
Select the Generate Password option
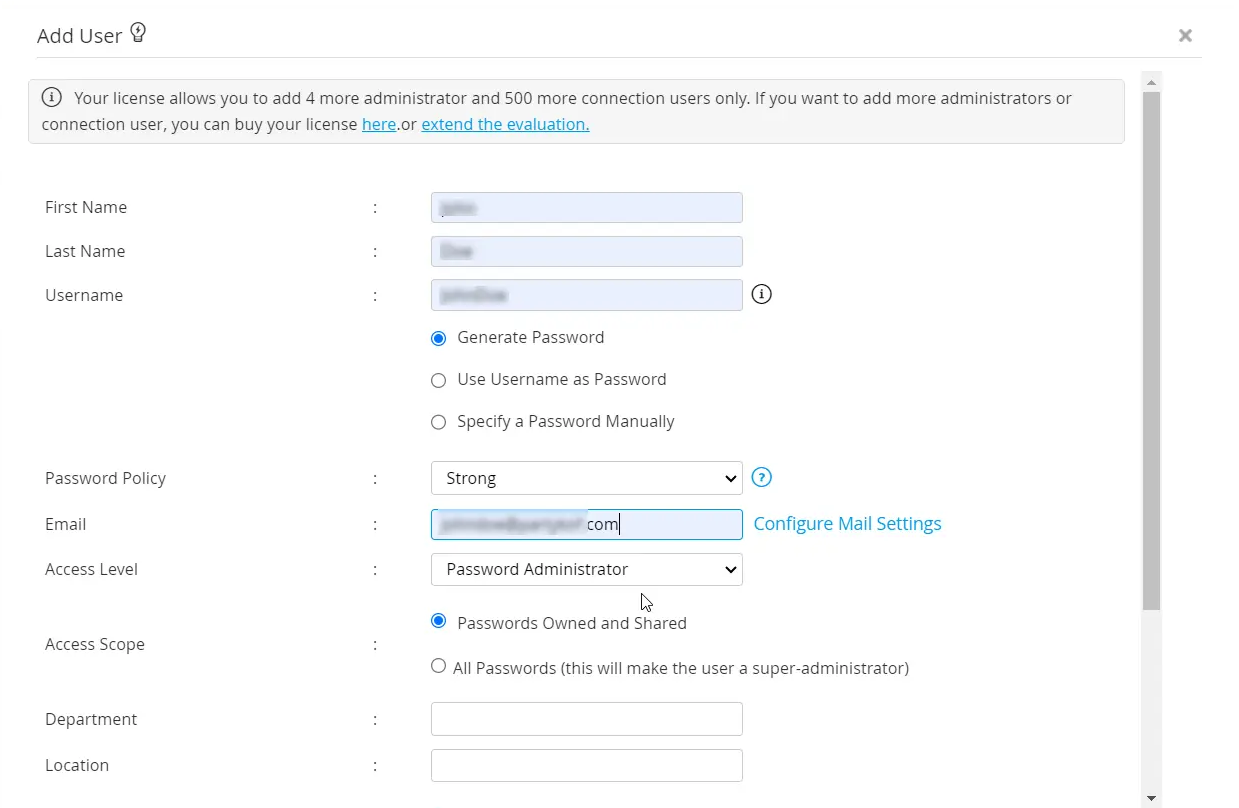coord(438,338)
